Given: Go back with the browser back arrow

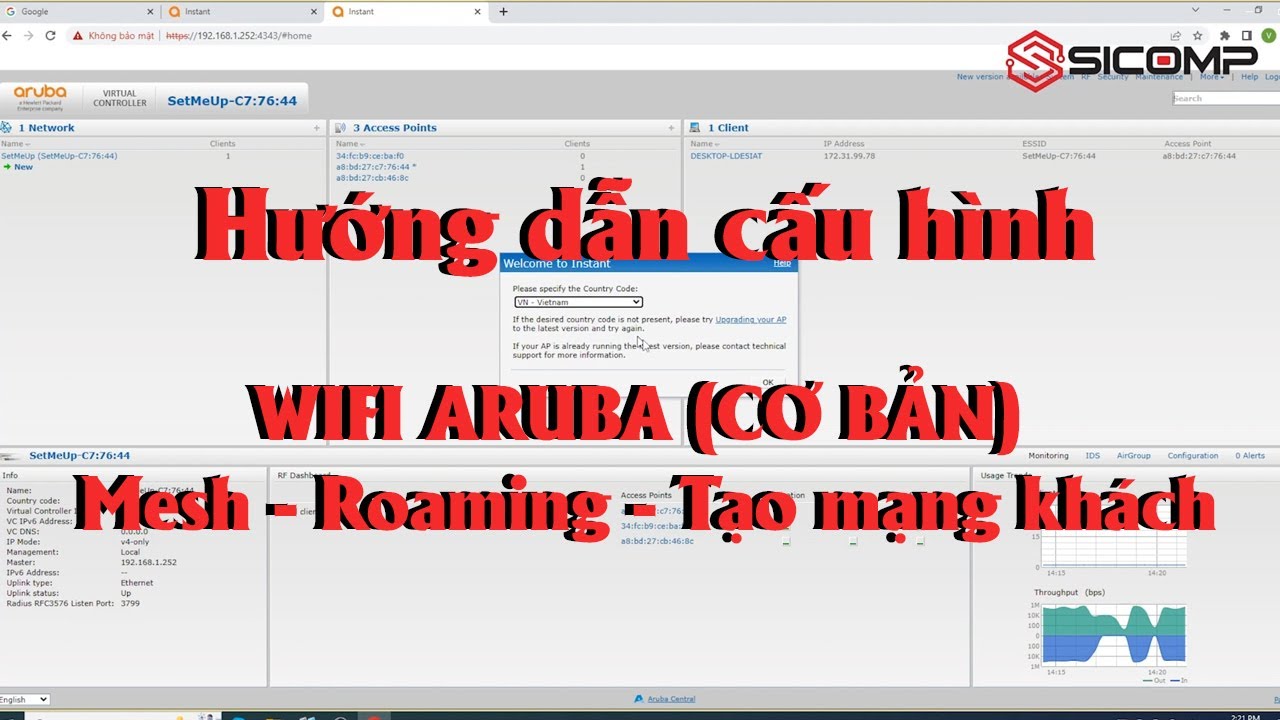Looking at the screenshot, I should tap(8, 35).
